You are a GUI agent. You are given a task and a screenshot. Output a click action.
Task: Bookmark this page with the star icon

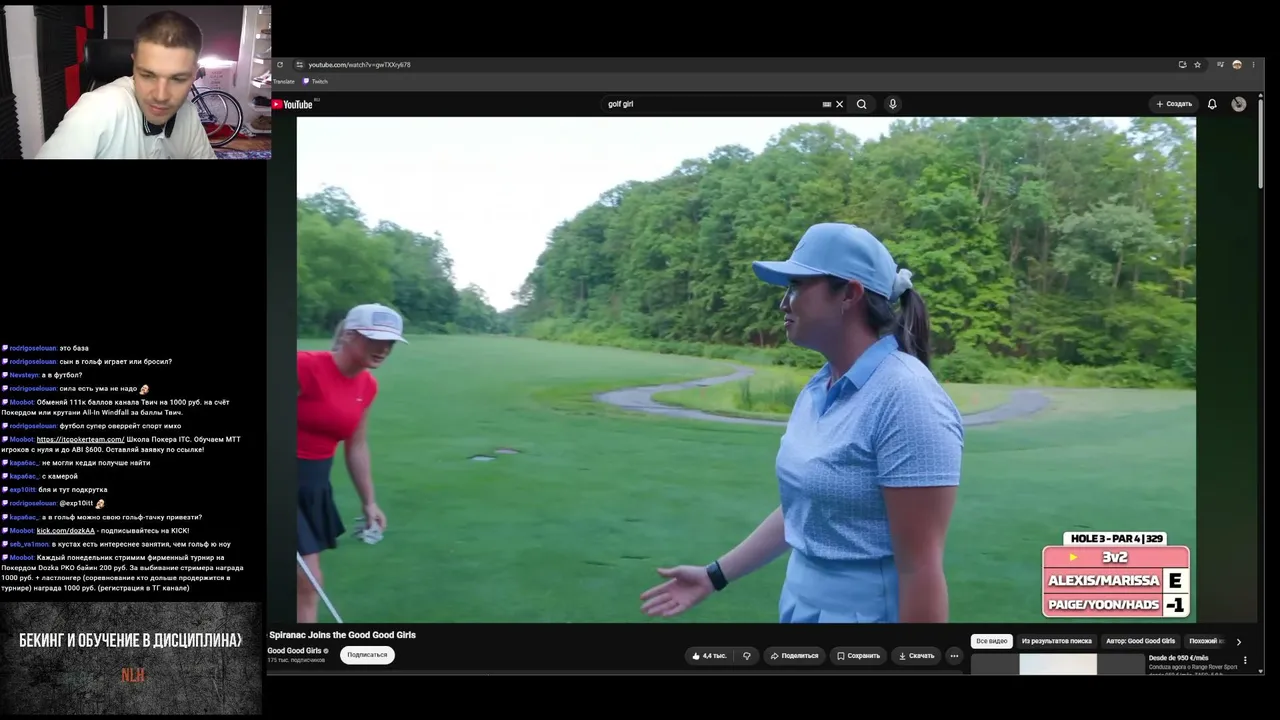point(1197,65)
